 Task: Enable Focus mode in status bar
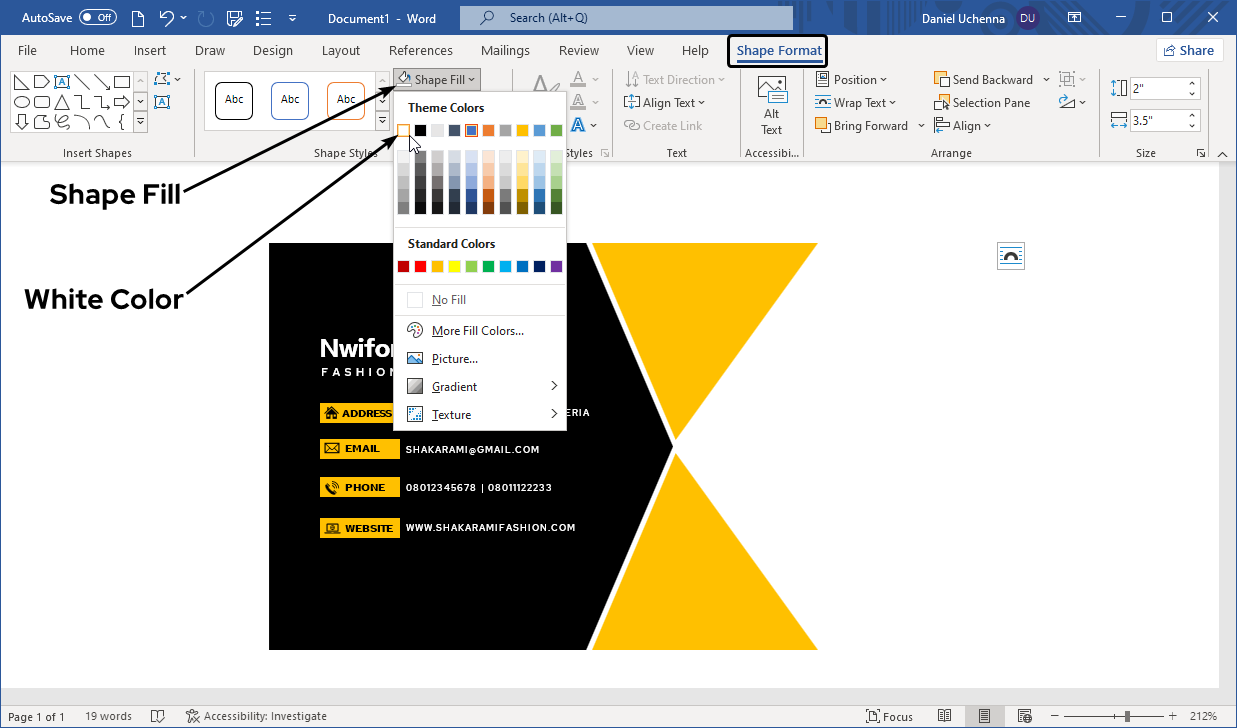tap(889, 716)
